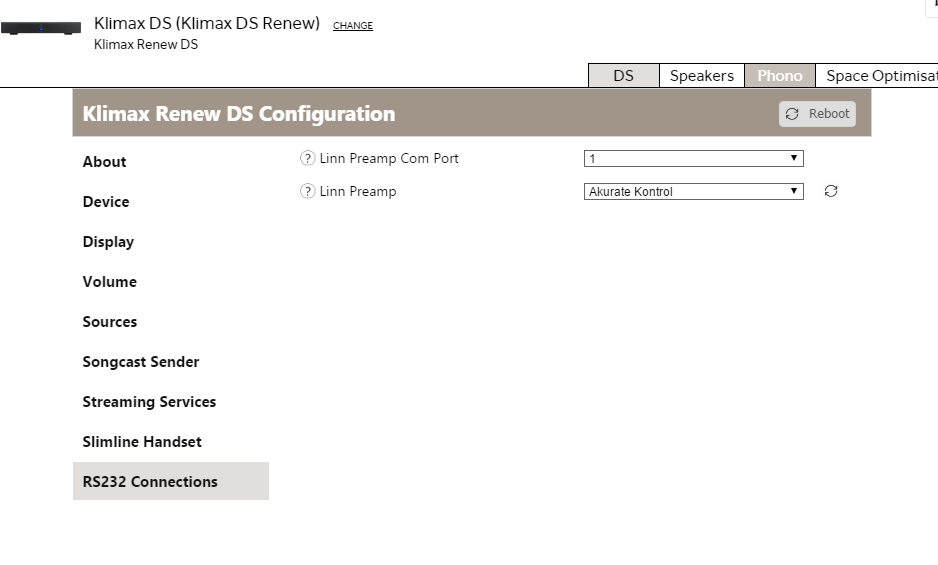Screen dimensions: 938x565
Task: Expand the Linn Preamp model dropdown
Action: click(x=693, y=191)
